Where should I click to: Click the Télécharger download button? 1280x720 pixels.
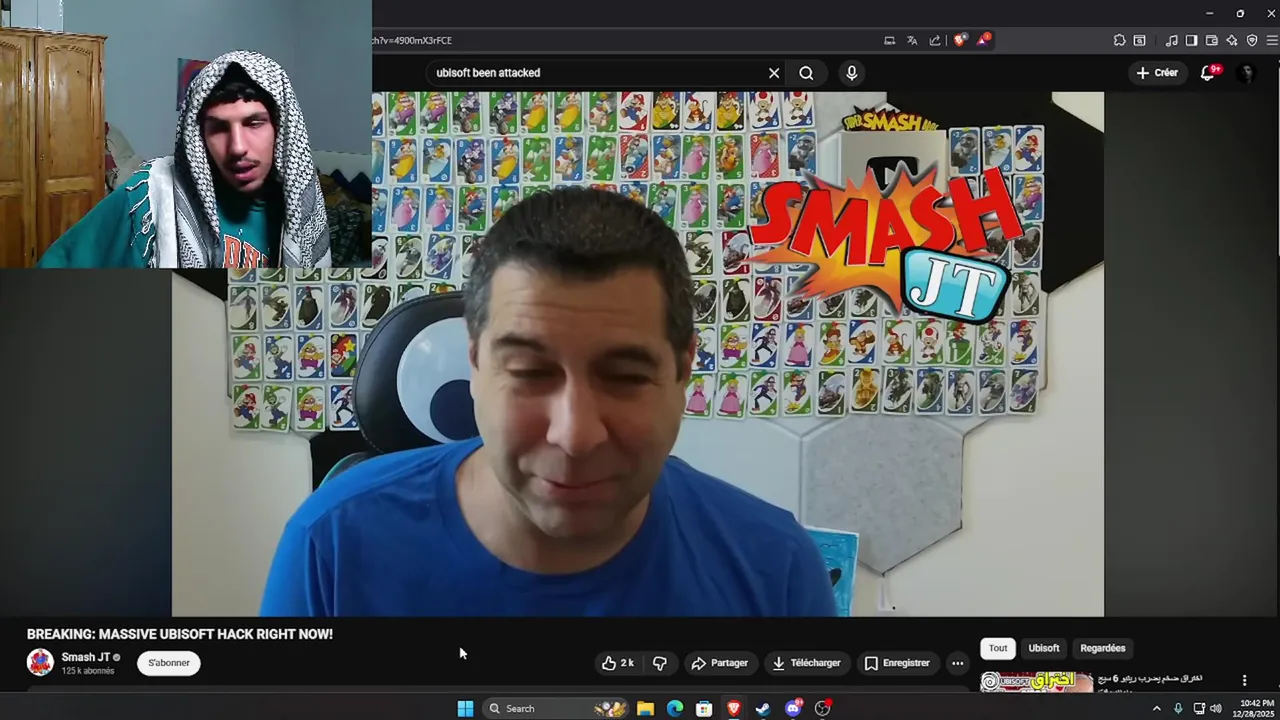(806, 663)
